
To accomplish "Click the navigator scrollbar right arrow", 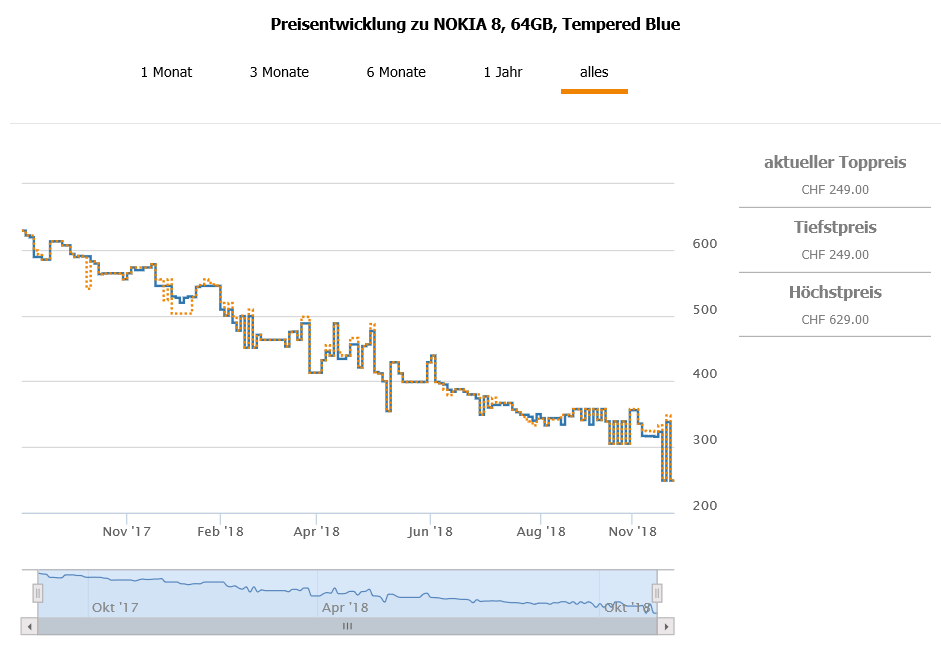I will (667, 626).
